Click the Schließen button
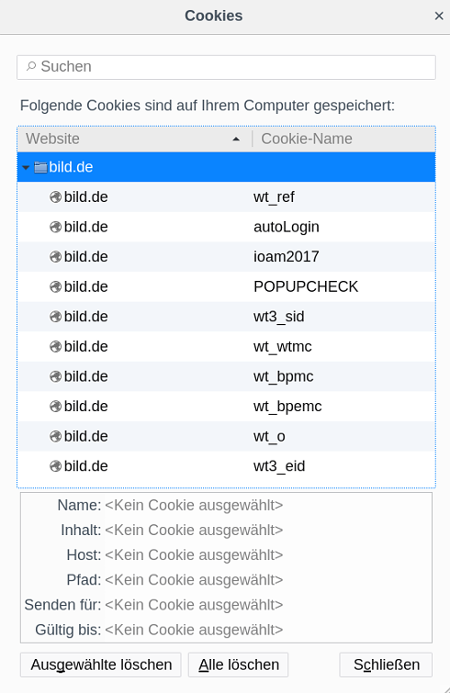450x693 pixels. coord(386,665)
